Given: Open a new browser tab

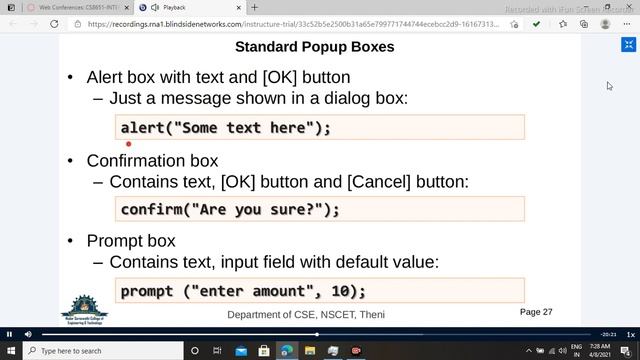Looking at the screenshot, I should point(255,7).
